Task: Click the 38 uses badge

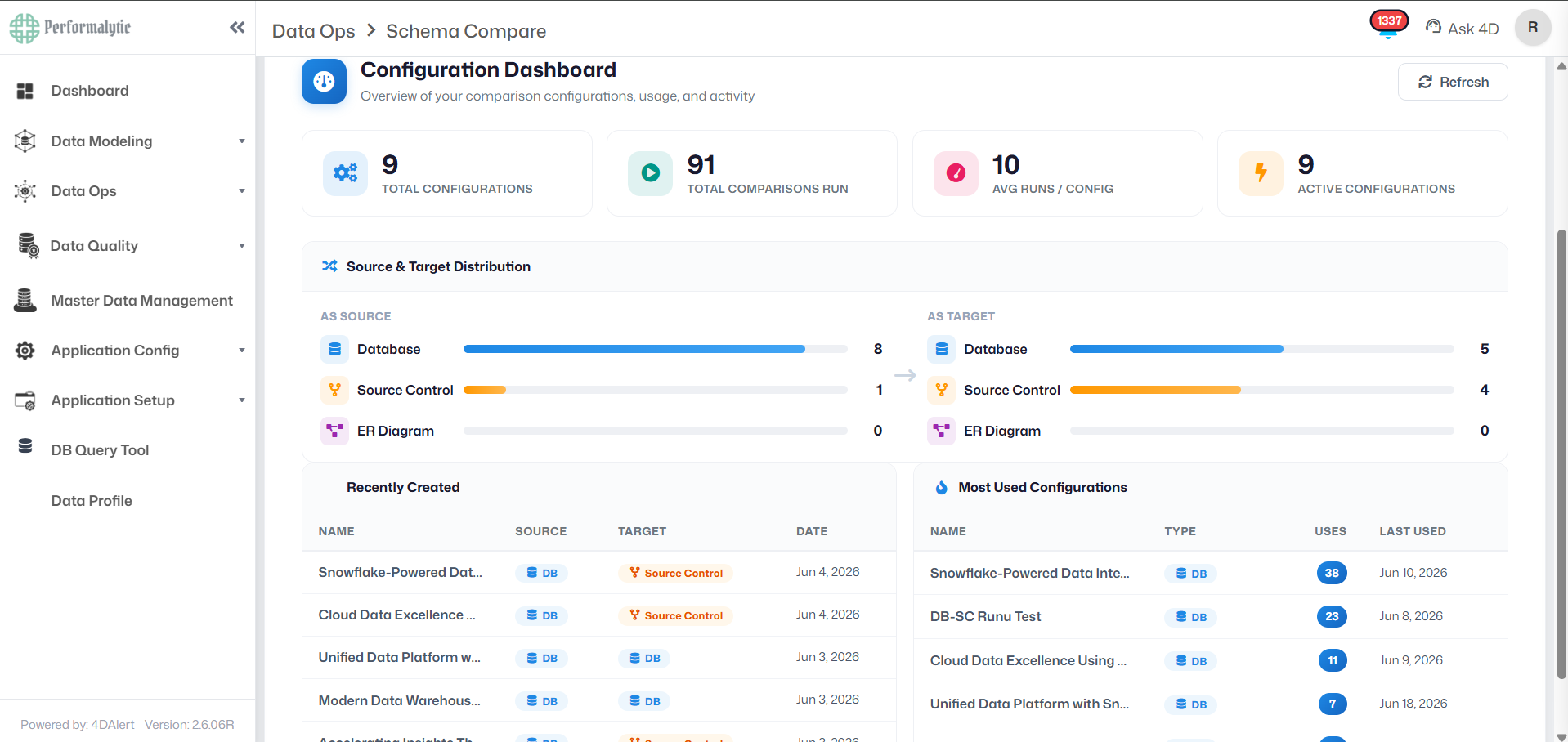Action: [1332, 573]
